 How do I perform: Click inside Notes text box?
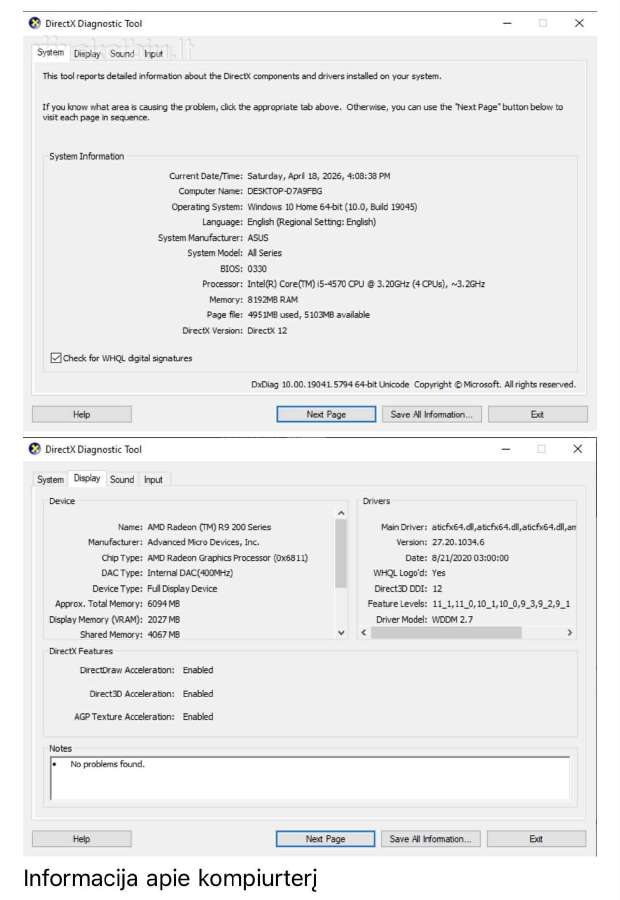310,778
